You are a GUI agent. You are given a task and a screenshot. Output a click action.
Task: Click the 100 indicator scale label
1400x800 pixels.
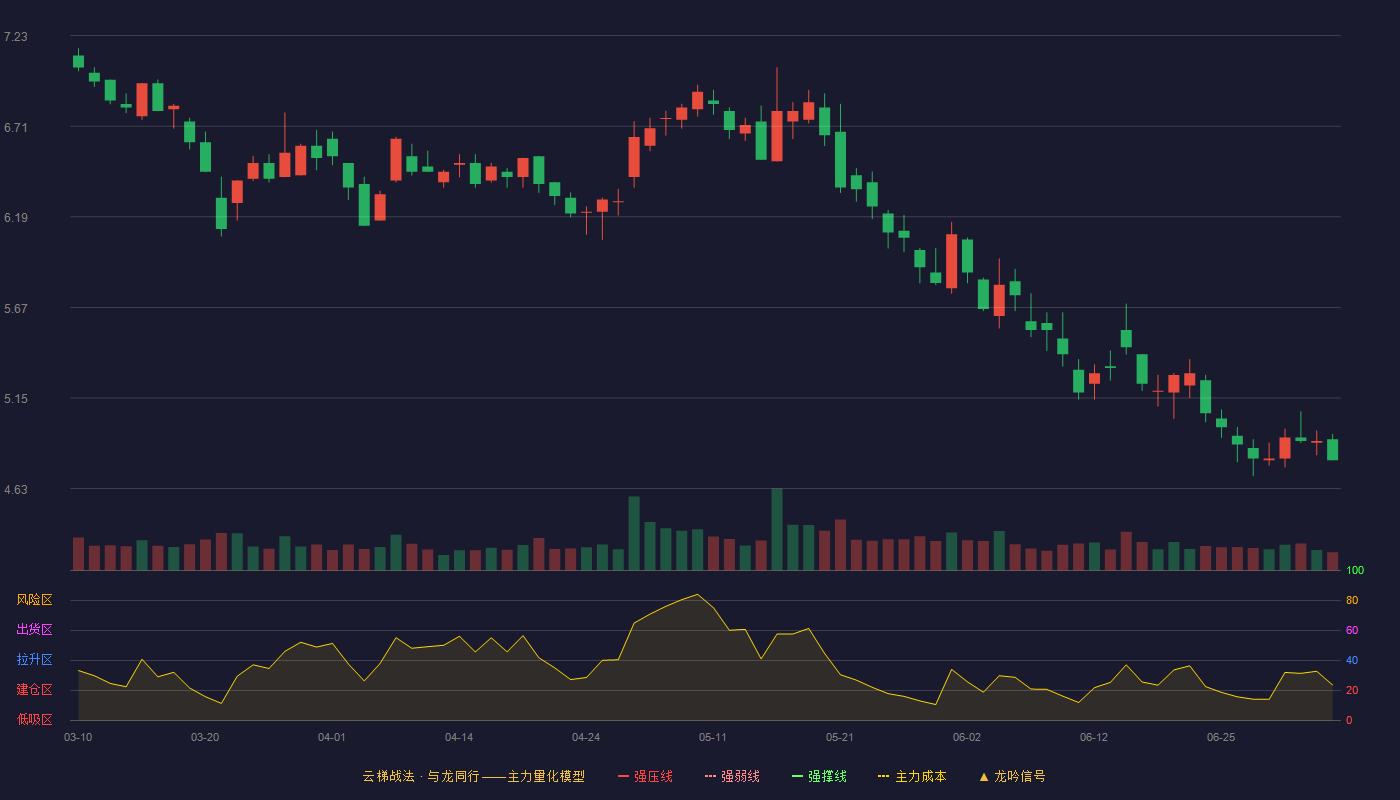tap(1355, 571)
